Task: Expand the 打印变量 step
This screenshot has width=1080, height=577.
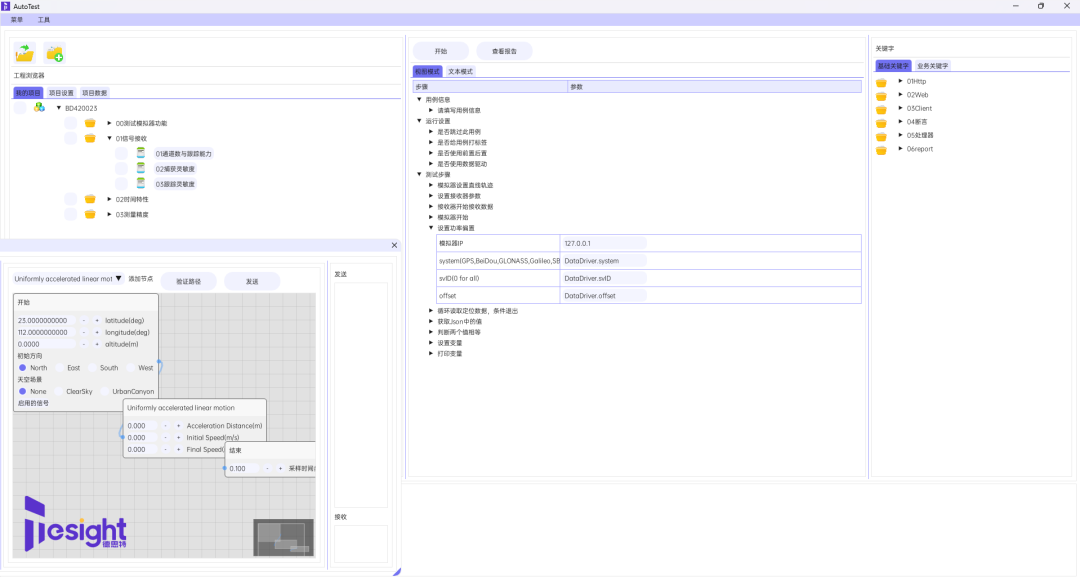Action: coord(431,353)
